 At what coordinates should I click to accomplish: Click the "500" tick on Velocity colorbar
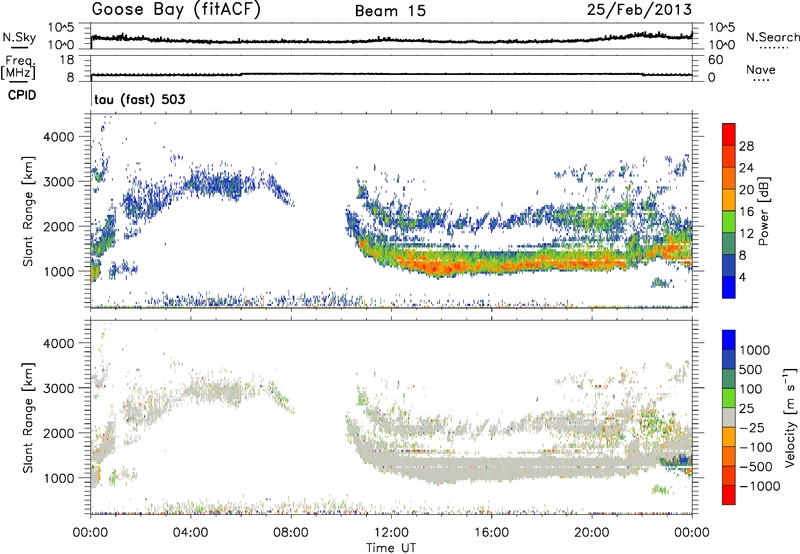click(x=751, y=370)
